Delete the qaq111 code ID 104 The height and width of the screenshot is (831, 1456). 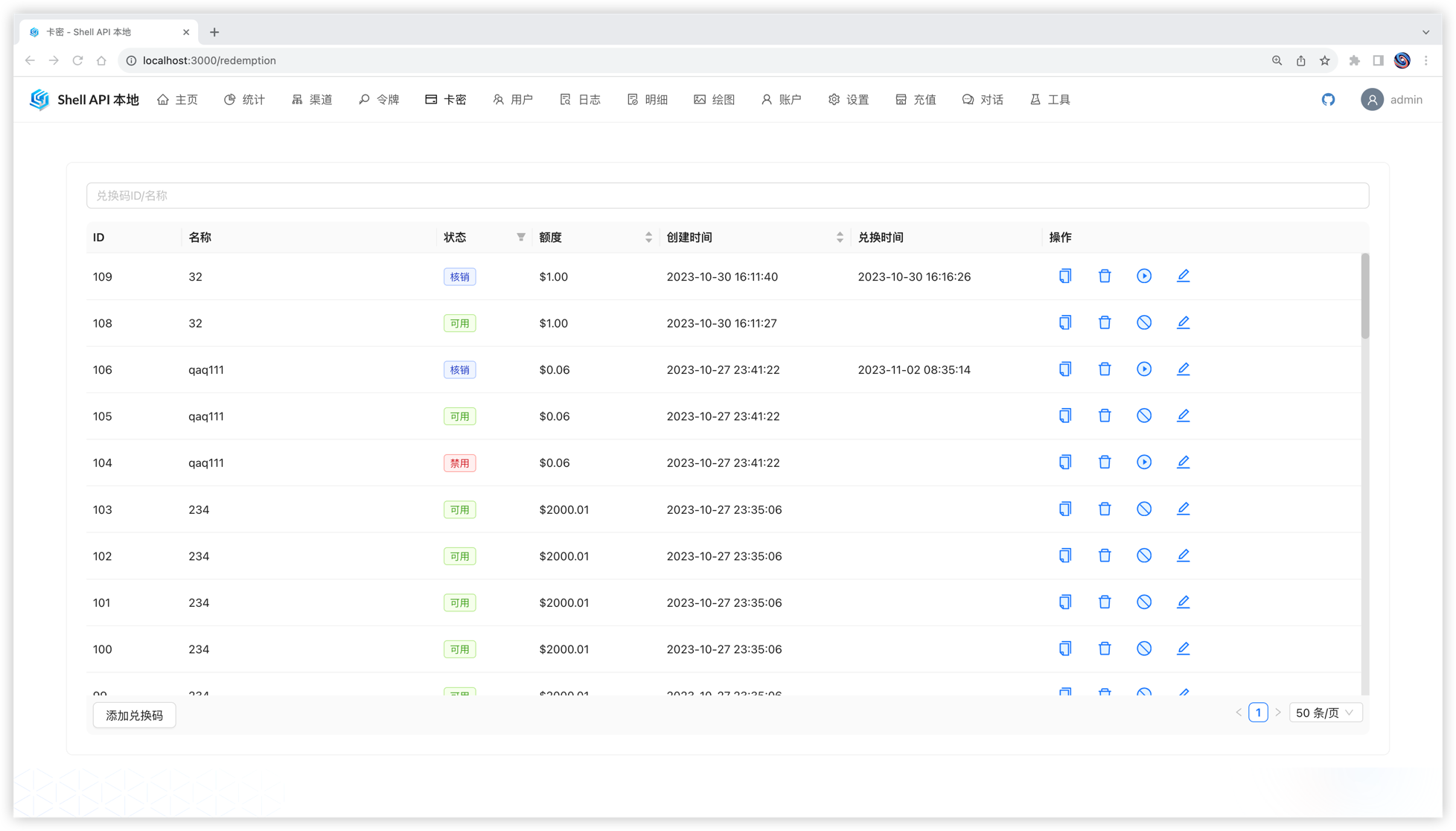tap(1105, 462)
